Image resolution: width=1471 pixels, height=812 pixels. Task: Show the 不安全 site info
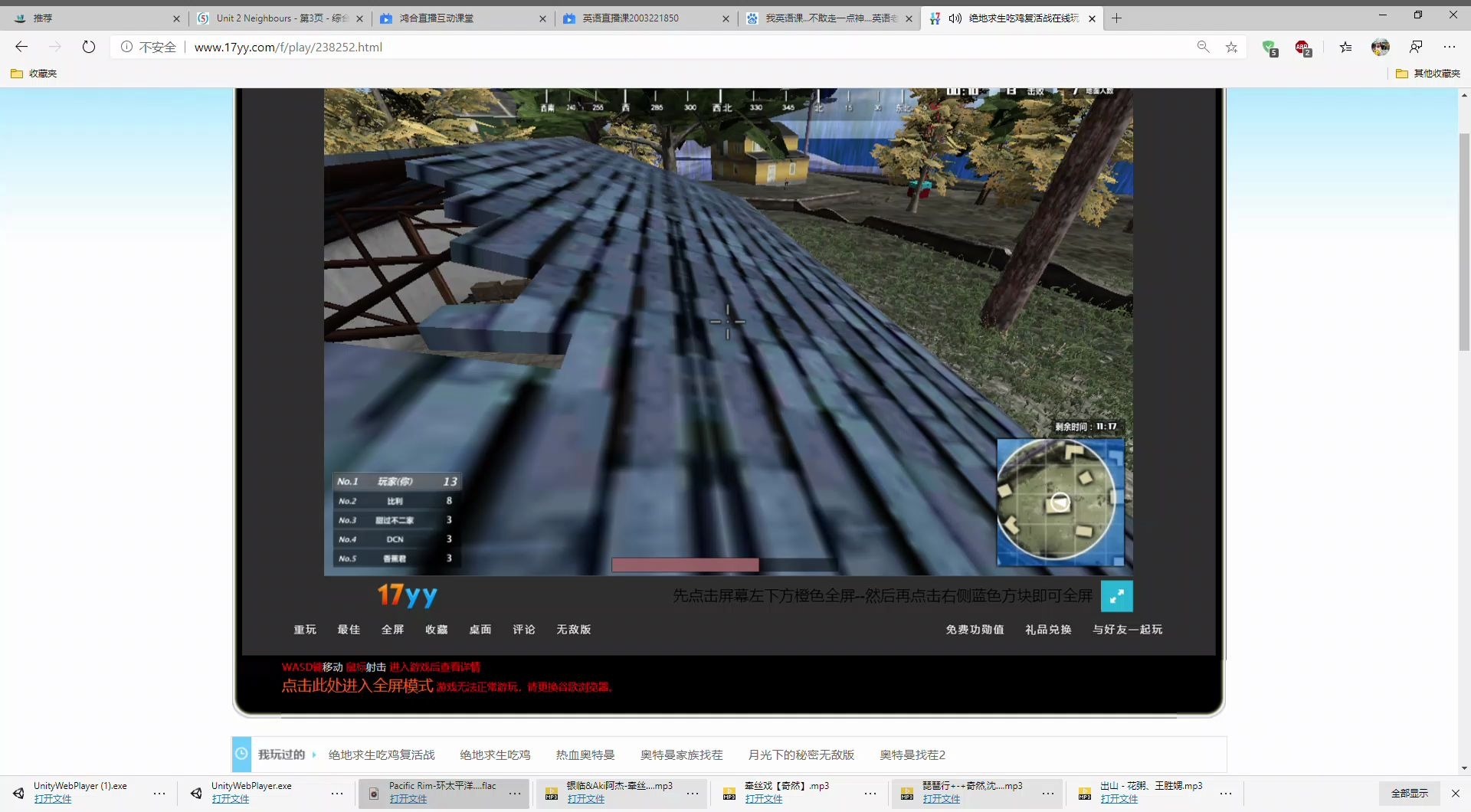coord(149,47)
